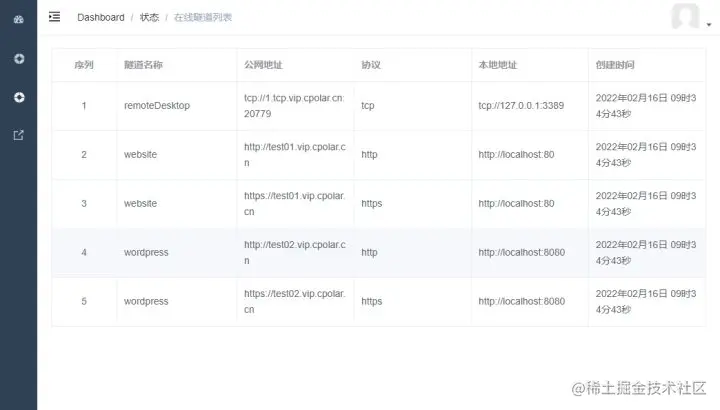
Task: Click sequence number 5 cell
Action: point(84,302)
